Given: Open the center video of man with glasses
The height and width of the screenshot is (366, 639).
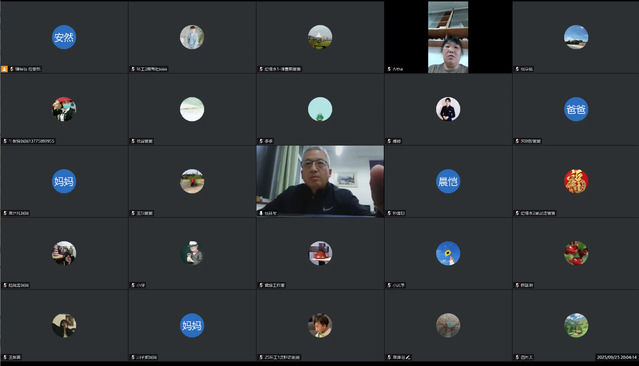Looking at the screenshot, I should [320, 181].
